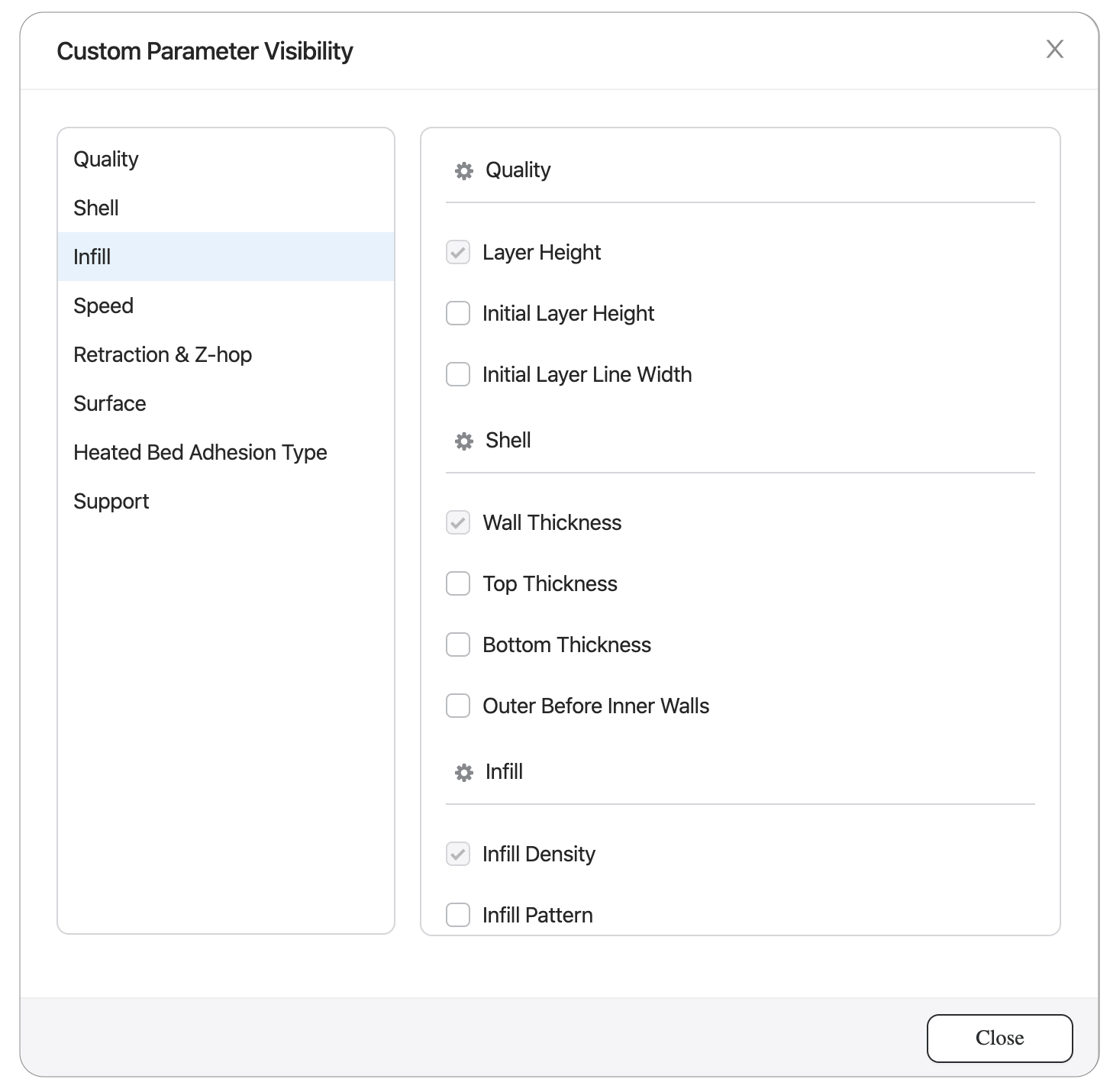The height and width of the screenshot is (1092, 1110).
Task: Select Retraction & Z-hop from the list
Action: pos(163,354)
